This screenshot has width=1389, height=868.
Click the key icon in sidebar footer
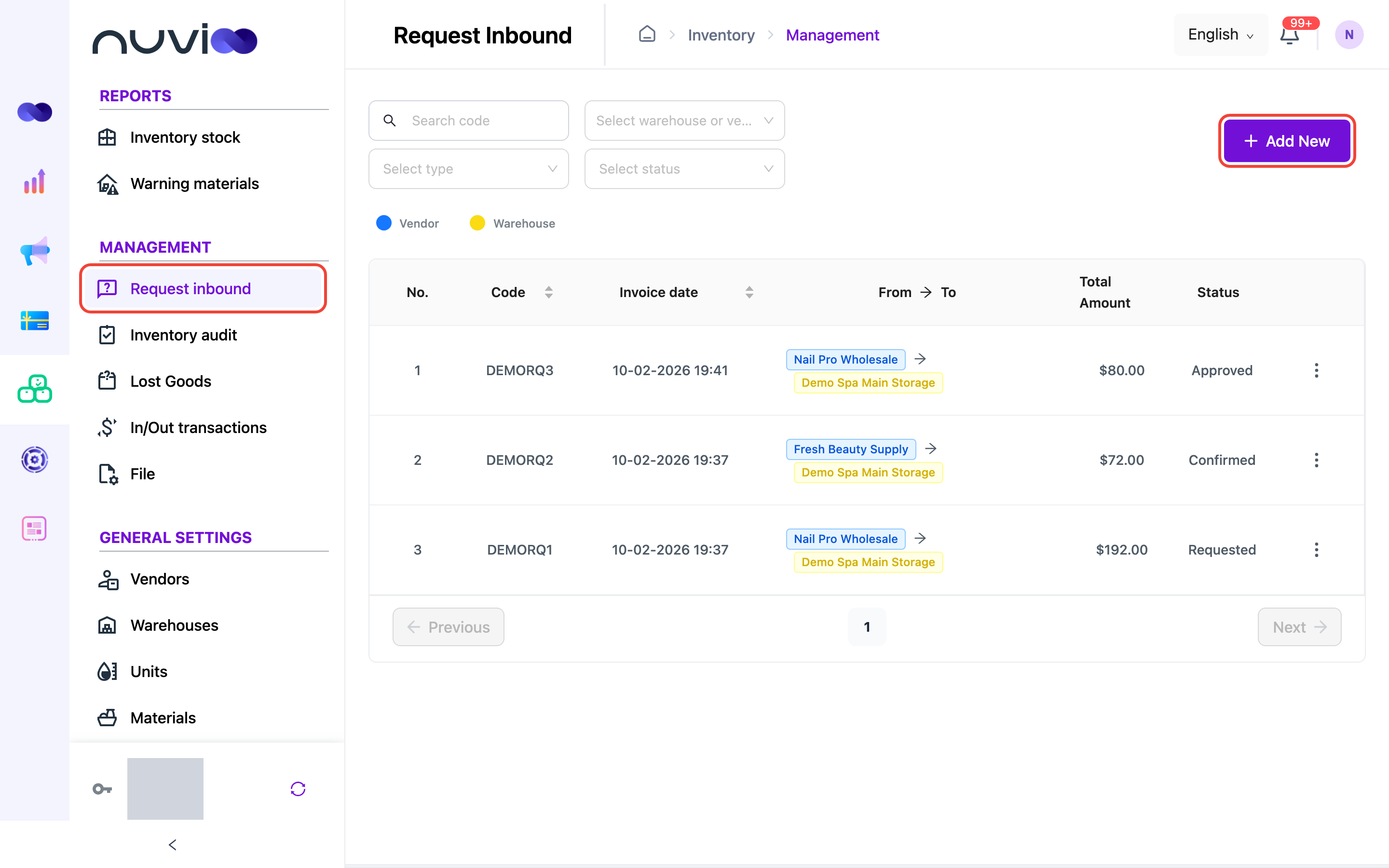pos(102,789)
